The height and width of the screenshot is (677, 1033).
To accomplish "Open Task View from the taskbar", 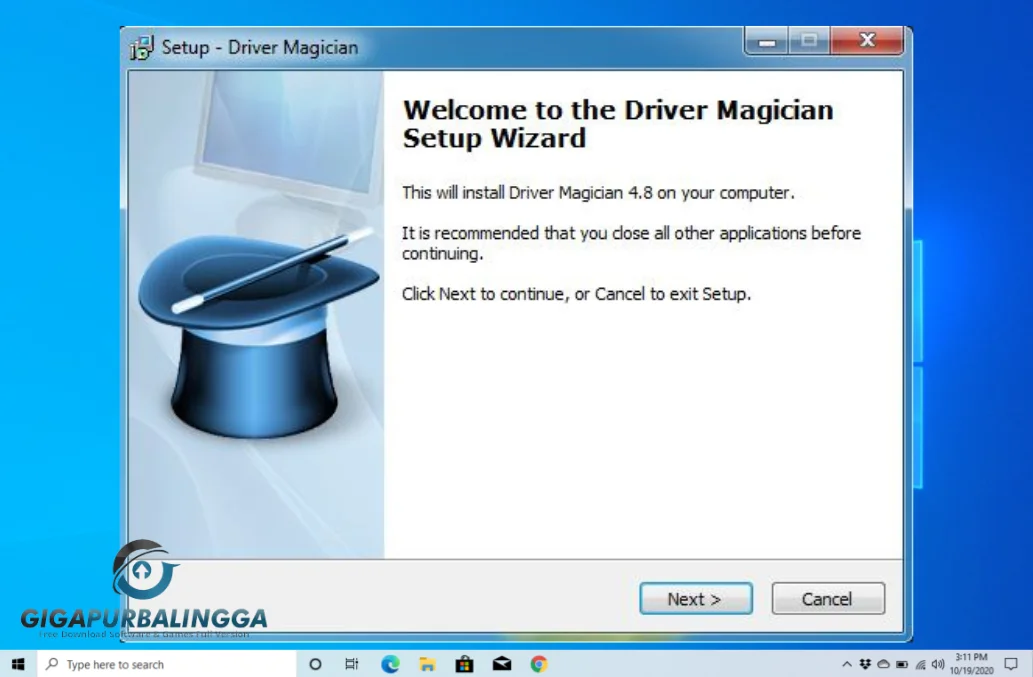I will (x=350, y=663).
